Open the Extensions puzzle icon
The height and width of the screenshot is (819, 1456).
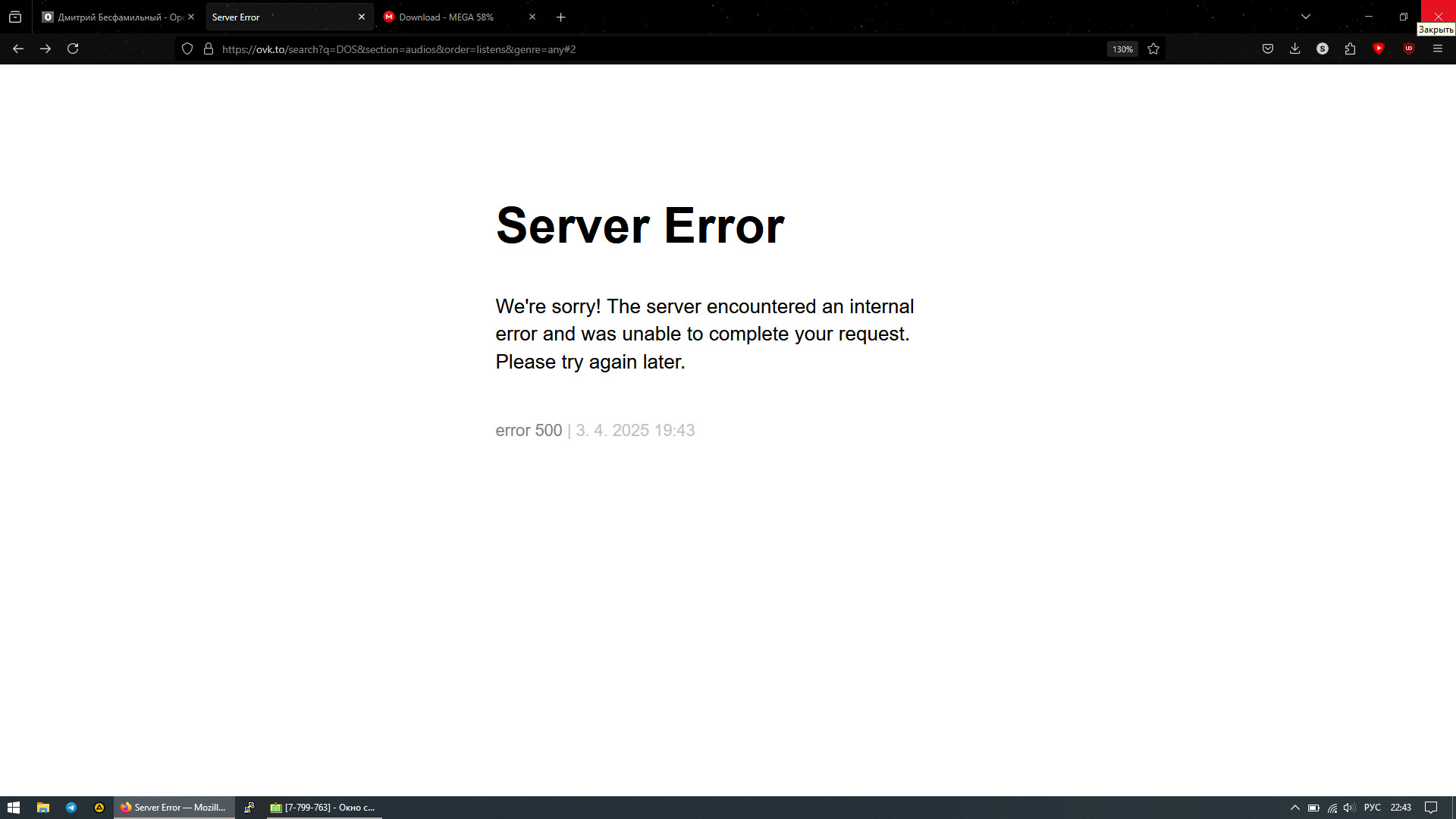[1350, 49]
